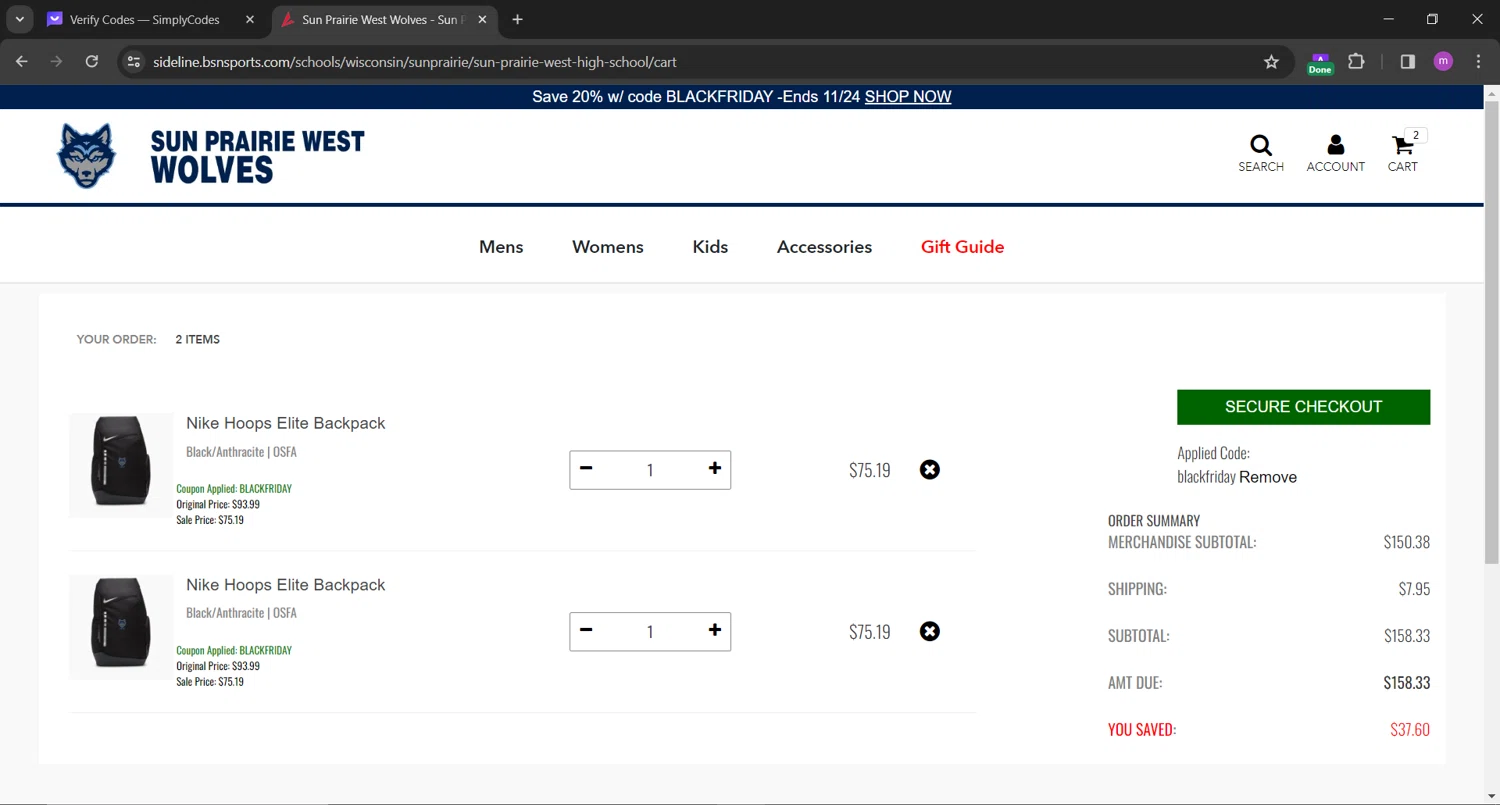View site information icon in address bar
Viewport: 1500px width, 805px height.
pos(133,62)
